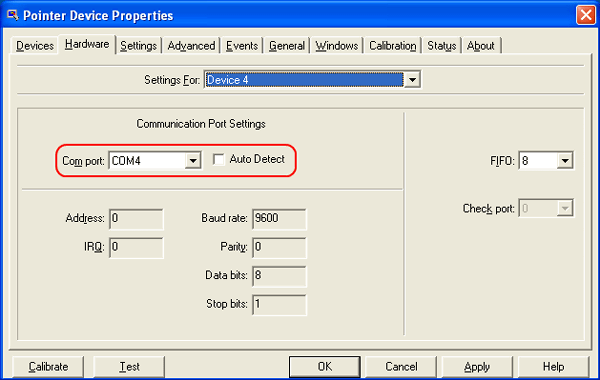Click the Communication Port Settings heading
Screen dimensions: 600x380
coord(201,124)
